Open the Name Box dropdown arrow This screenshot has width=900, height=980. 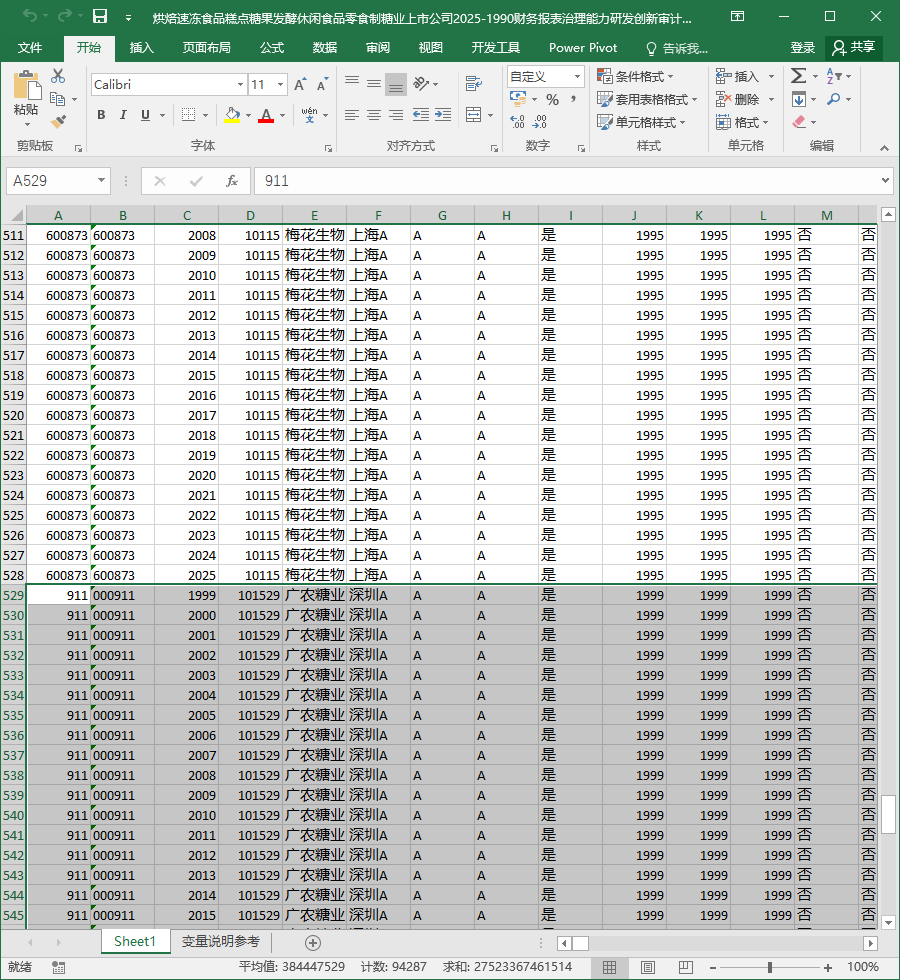pyautogui.click(x=101, y=181)
